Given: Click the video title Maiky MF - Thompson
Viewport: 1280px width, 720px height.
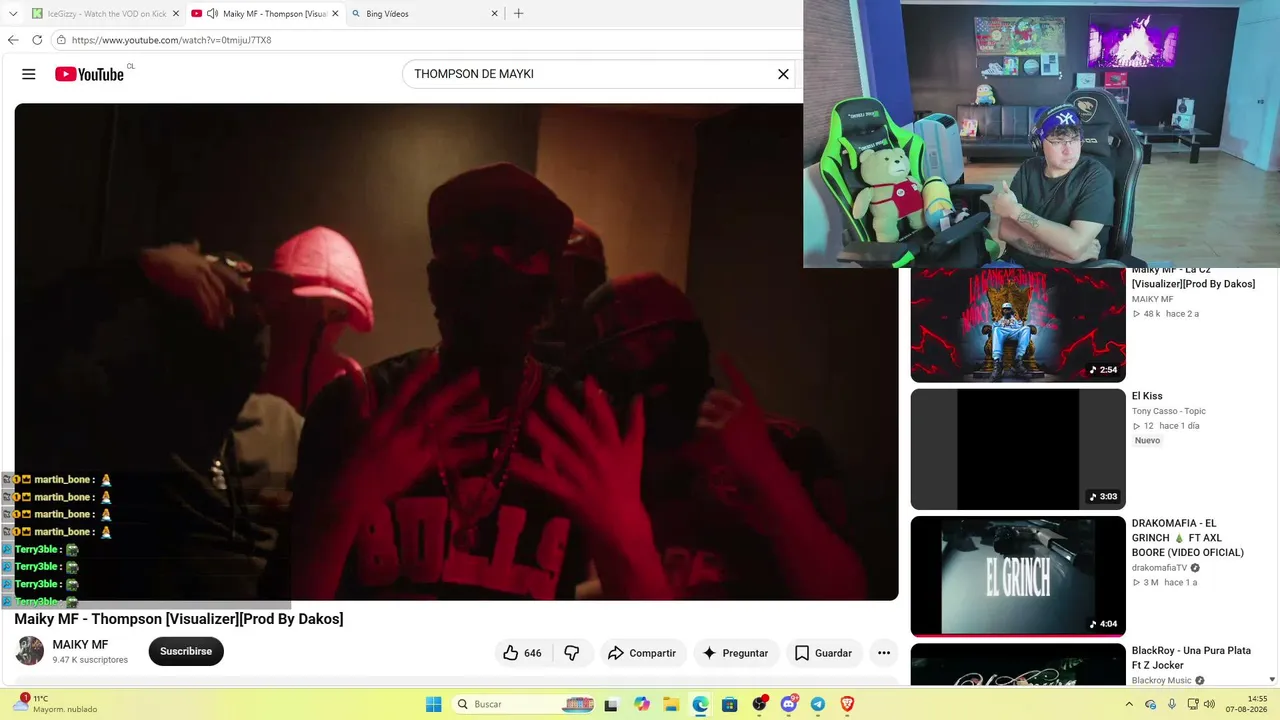Looking at the screenshot, I should 179,619.
